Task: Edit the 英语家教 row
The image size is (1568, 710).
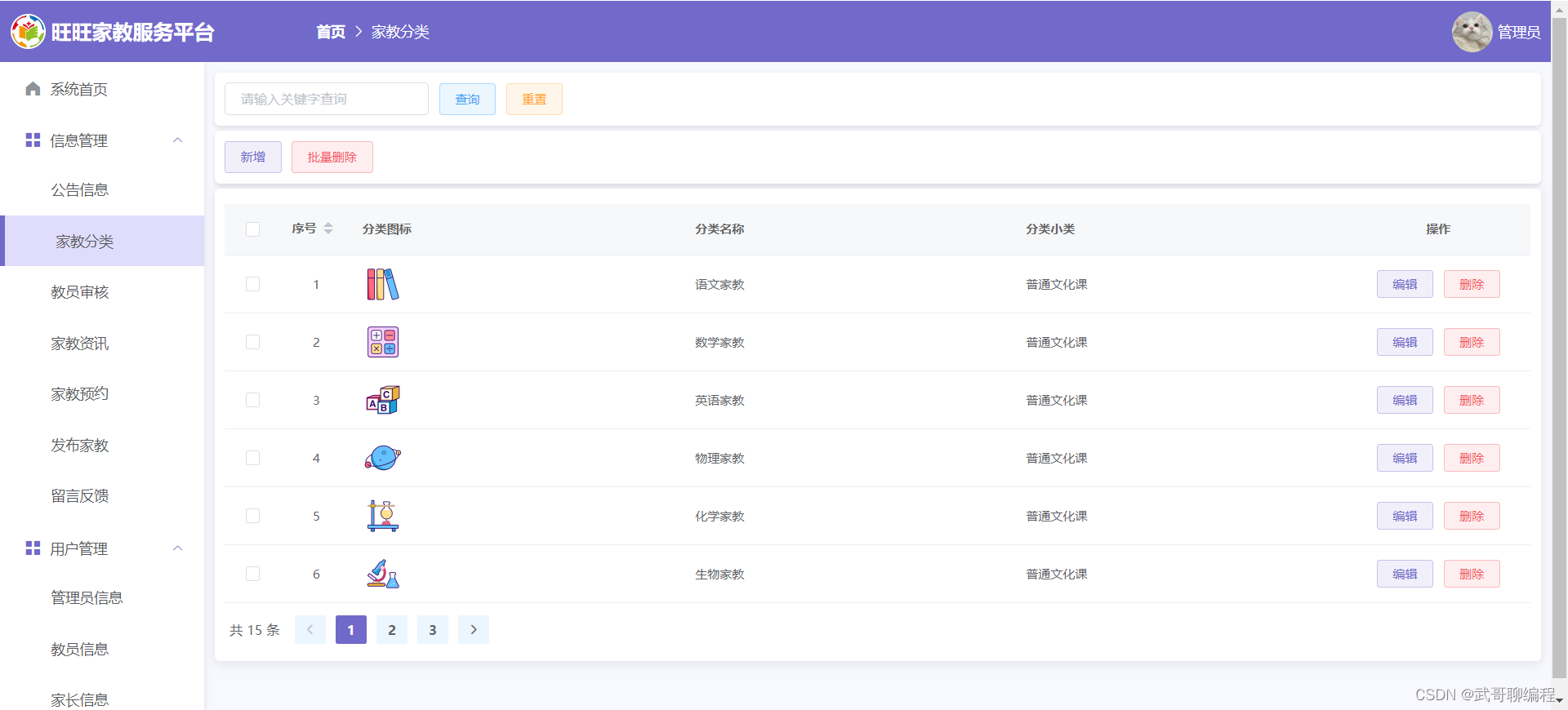Action: tap(1405, 400)
